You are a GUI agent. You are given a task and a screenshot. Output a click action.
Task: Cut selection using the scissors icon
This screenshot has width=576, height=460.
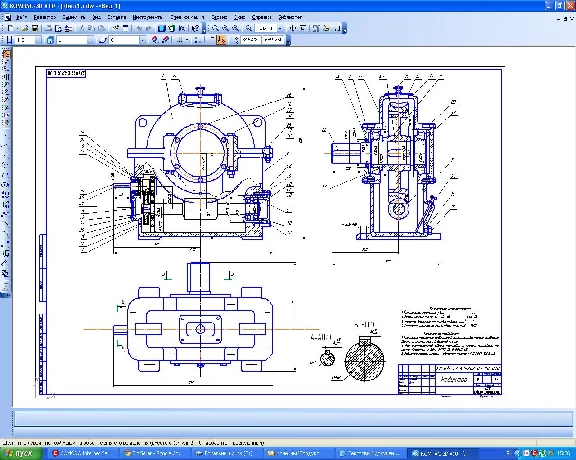pyautogui.click(x=82, y=28)
